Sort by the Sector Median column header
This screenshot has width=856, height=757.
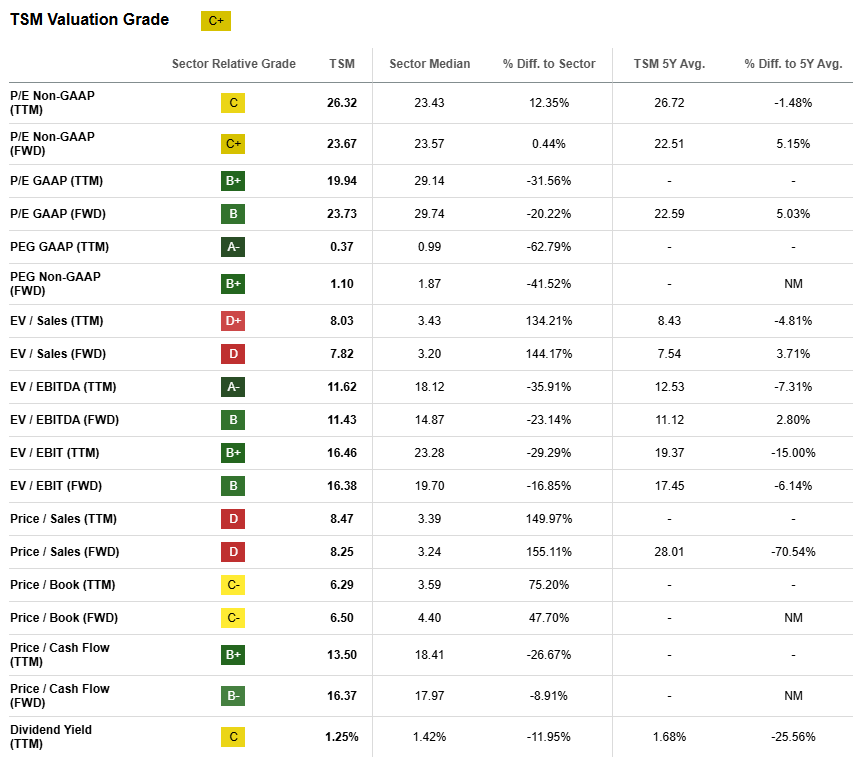tap(428, 62)
